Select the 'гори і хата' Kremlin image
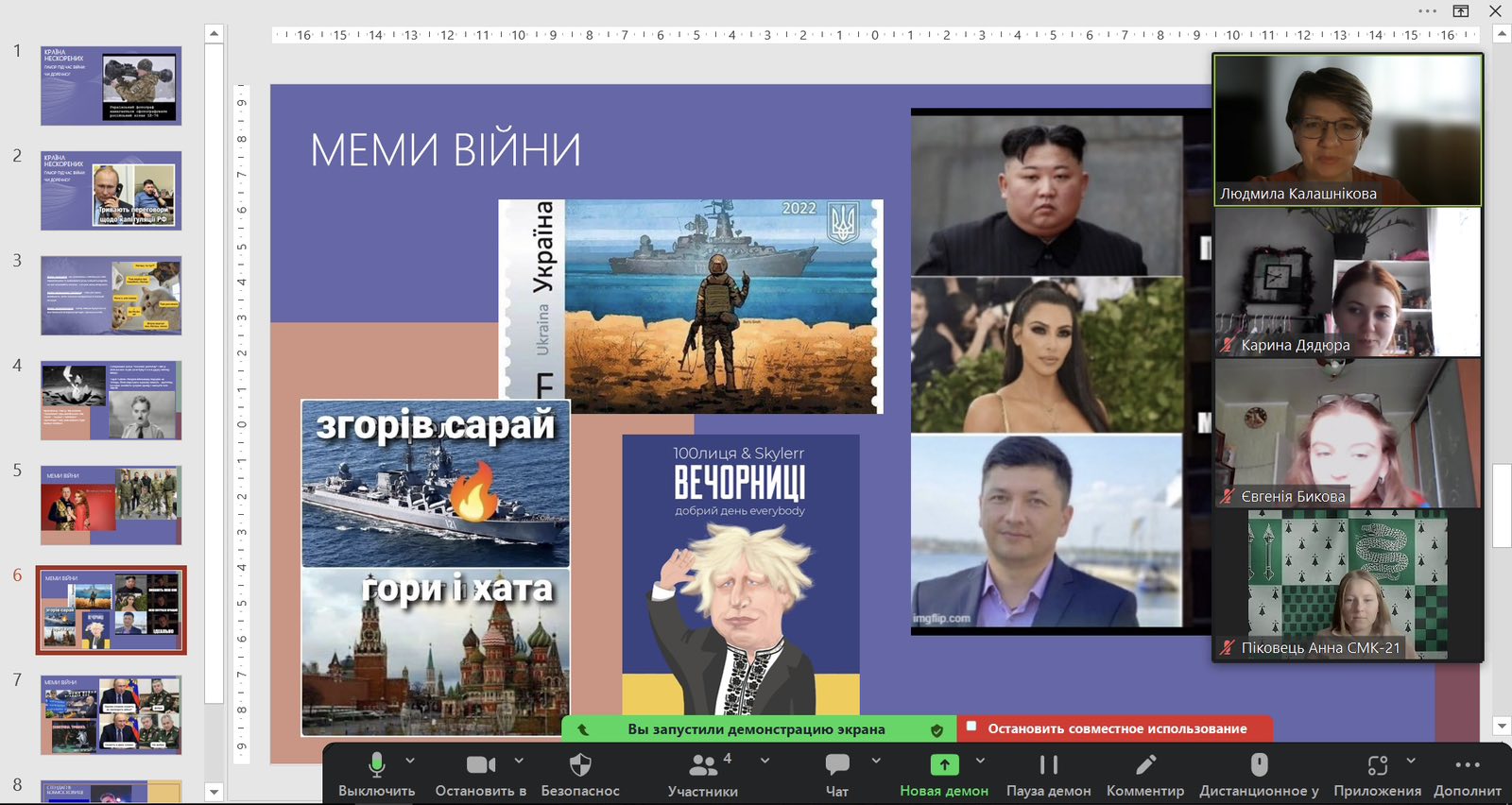 pyautogui.click(x=436, y=652)
